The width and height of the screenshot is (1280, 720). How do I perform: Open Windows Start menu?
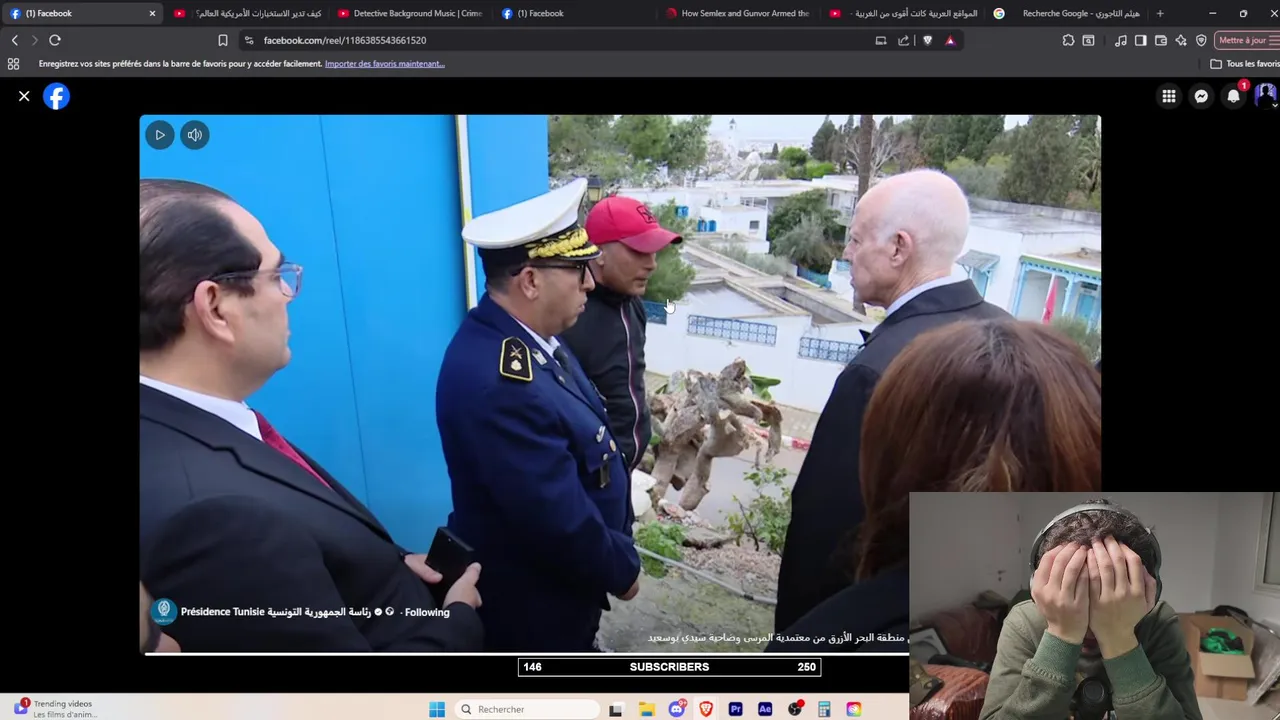click(437, 709)
